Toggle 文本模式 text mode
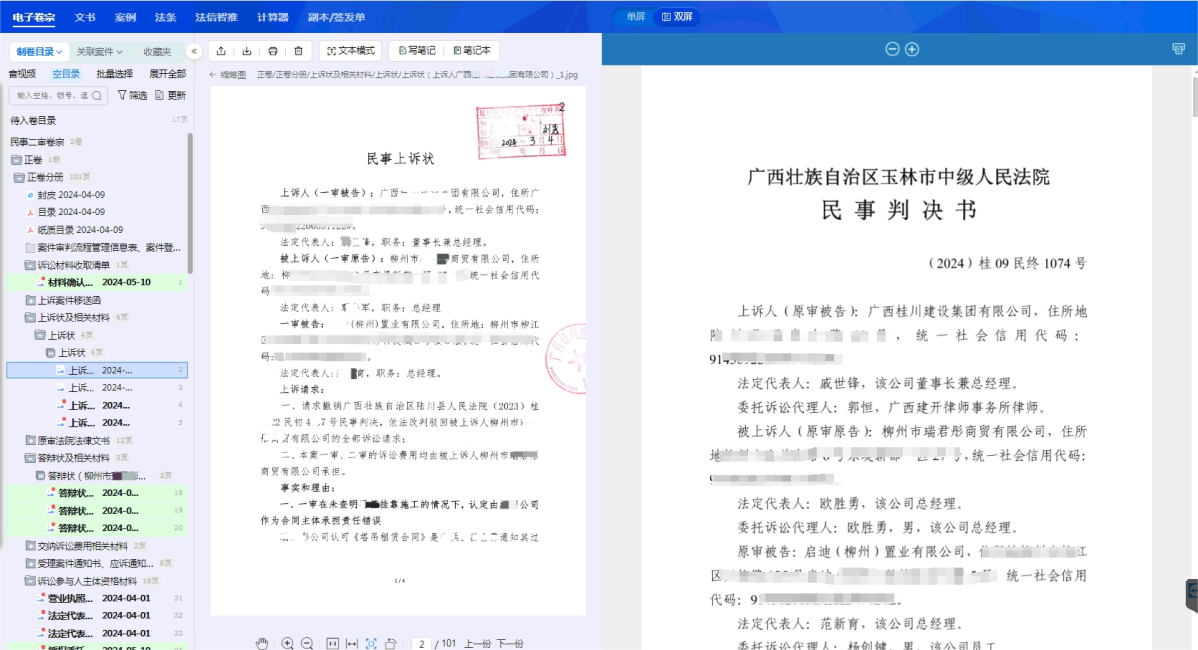Image resolution: width=1198 pixels, height=650 pixels. click(x=349, y=51)
